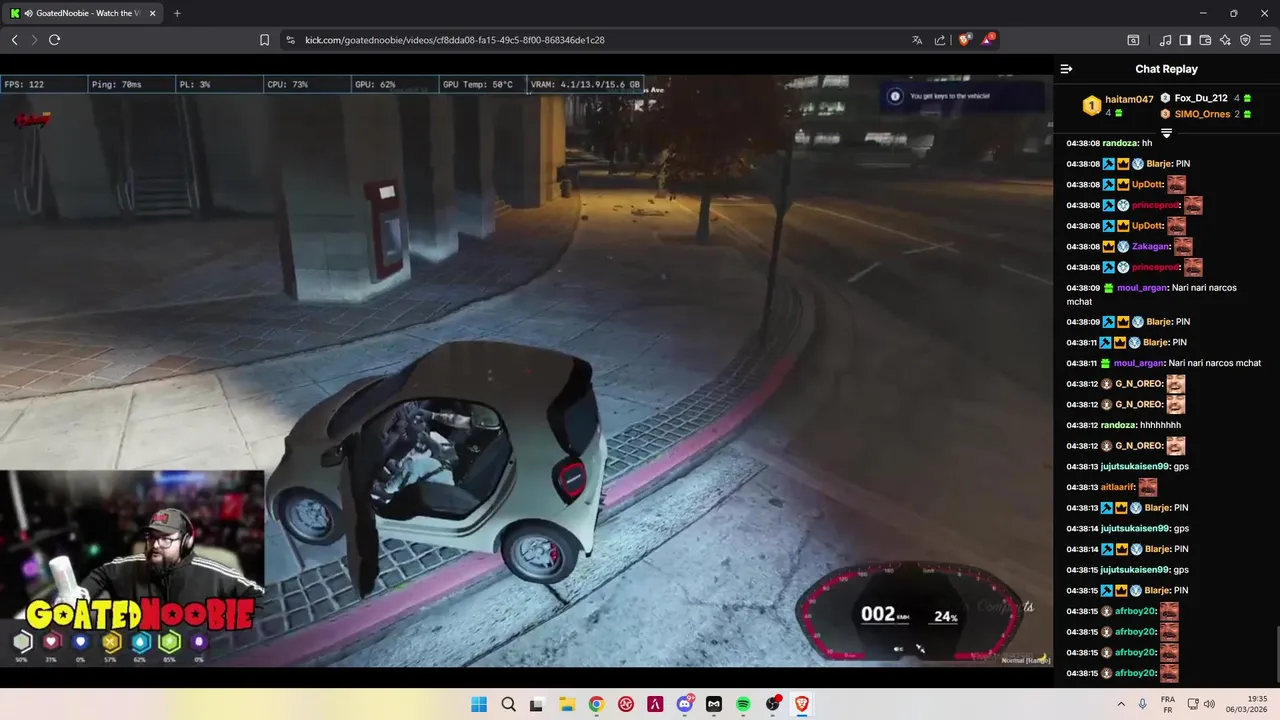The width and height of the screenshot is (1280, 720).
Task: Open the browser hamburger menu
Action: pyautogui.click(x=1266, y=40)
